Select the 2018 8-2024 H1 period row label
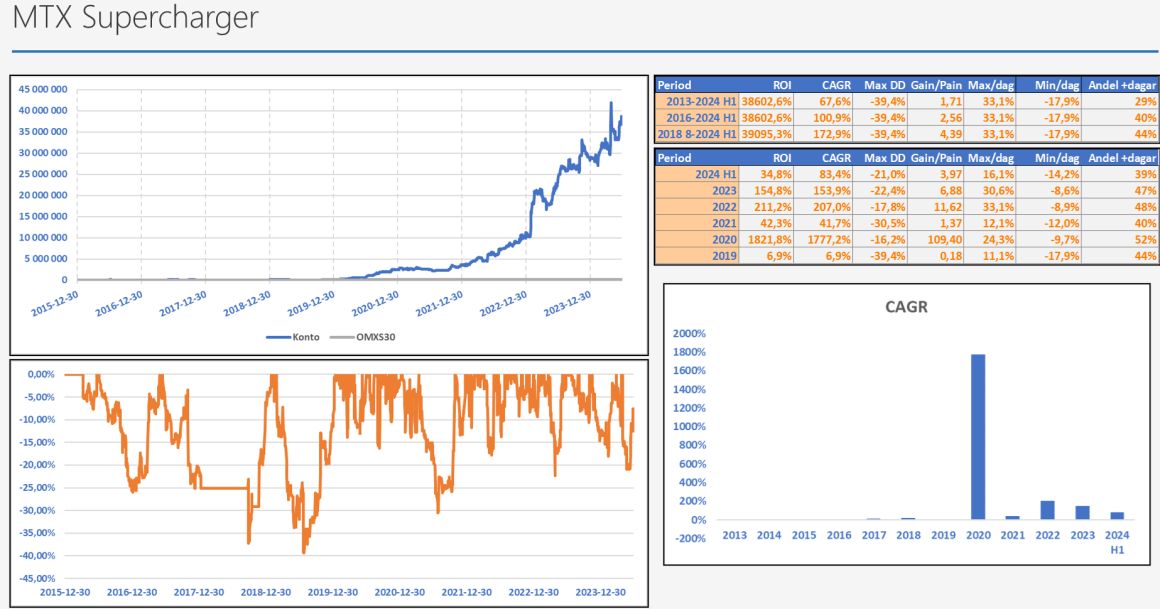The image size is (1160, 609). click(697, 134)
